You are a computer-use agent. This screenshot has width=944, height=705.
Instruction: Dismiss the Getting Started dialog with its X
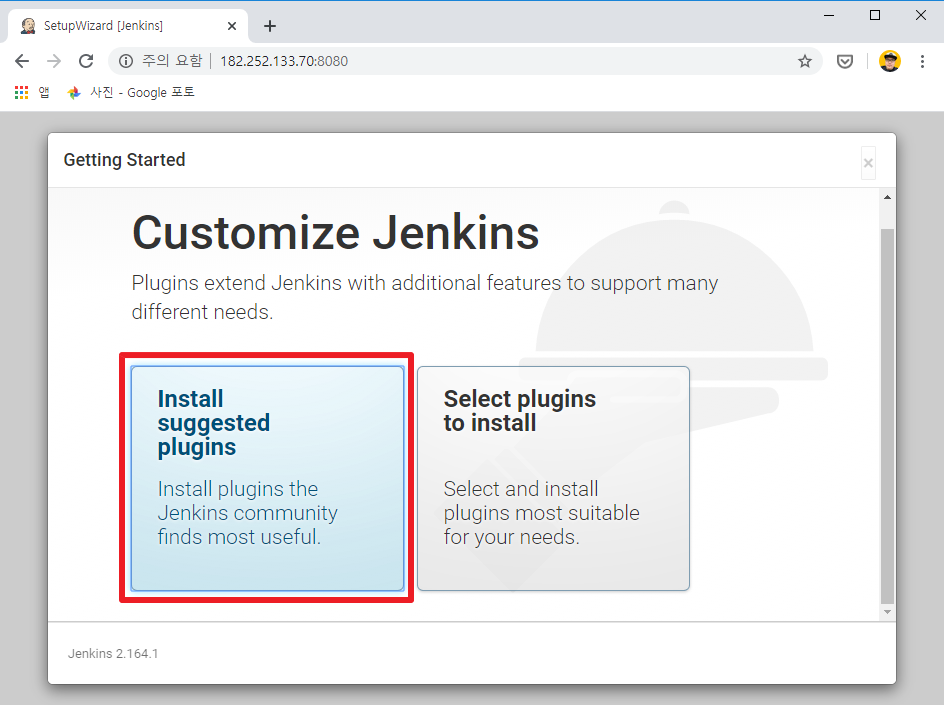[868, 162]
